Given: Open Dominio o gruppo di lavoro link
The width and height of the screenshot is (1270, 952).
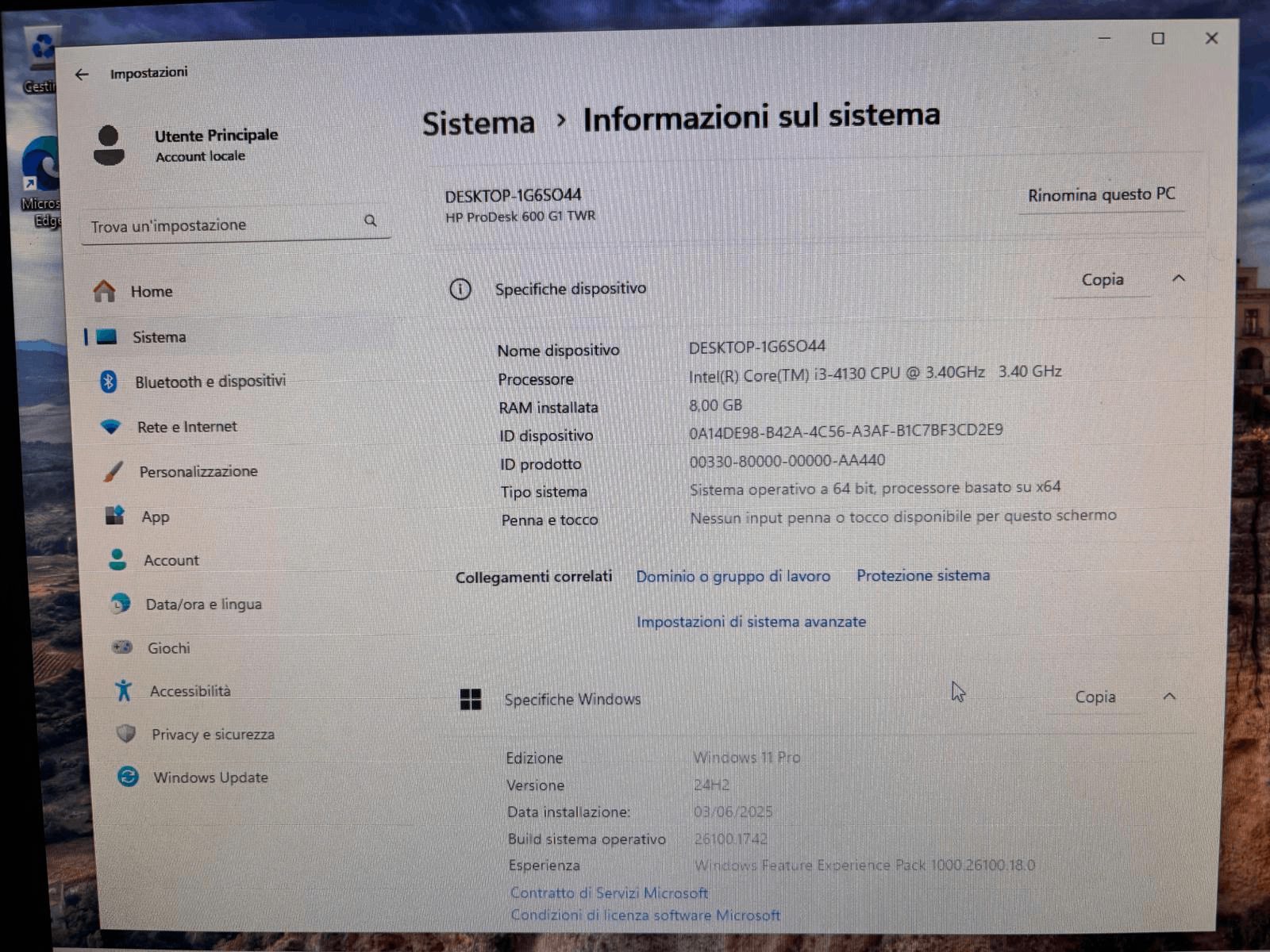Looking at the screenshot, I should coord(733,576).
